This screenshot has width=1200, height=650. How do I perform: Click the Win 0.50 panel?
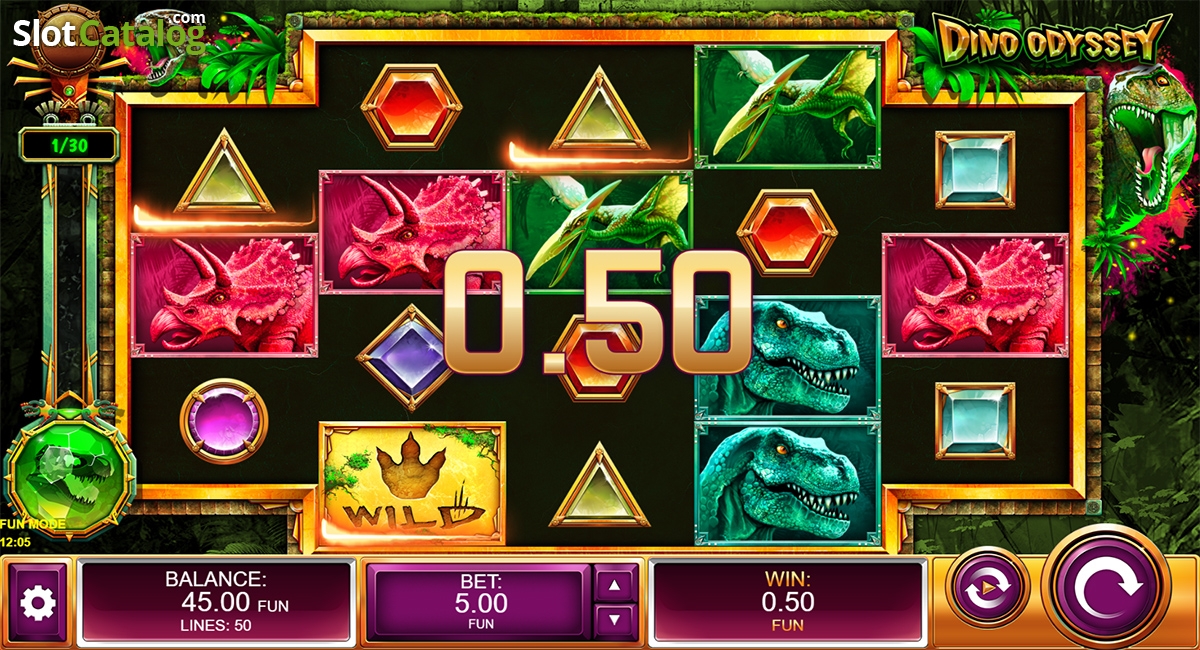[788, 601]
